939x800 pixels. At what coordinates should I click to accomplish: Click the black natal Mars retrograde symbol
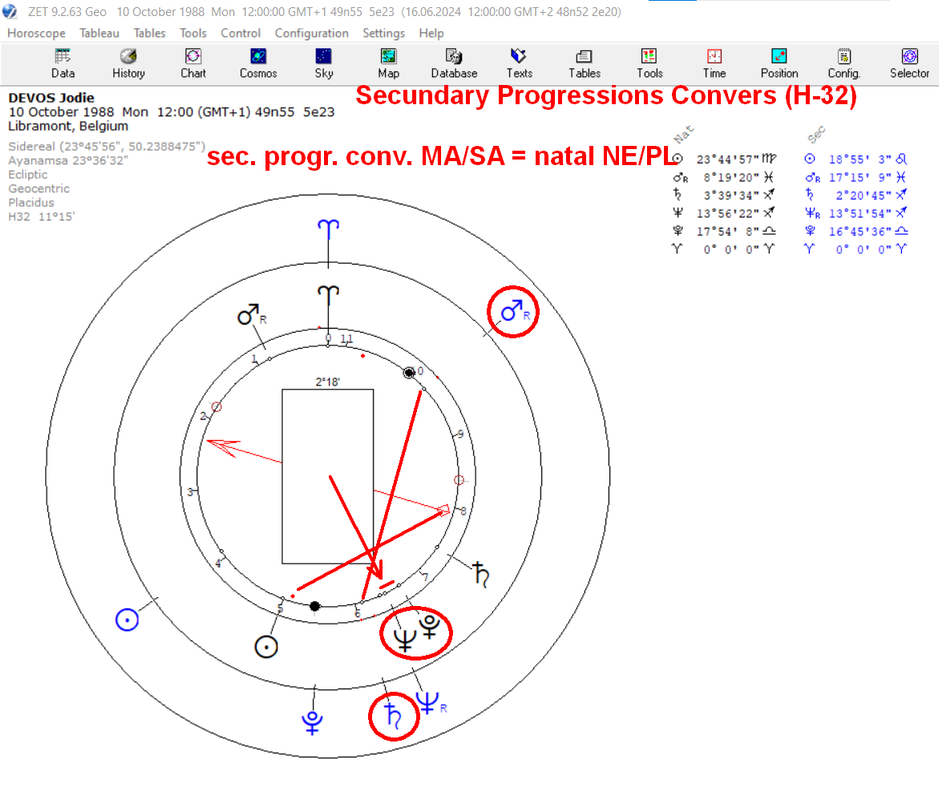pos(251,315)
